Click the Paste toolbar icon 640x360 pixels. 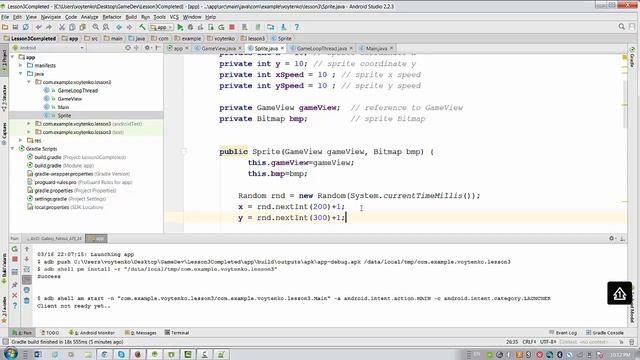click(82, 27)
